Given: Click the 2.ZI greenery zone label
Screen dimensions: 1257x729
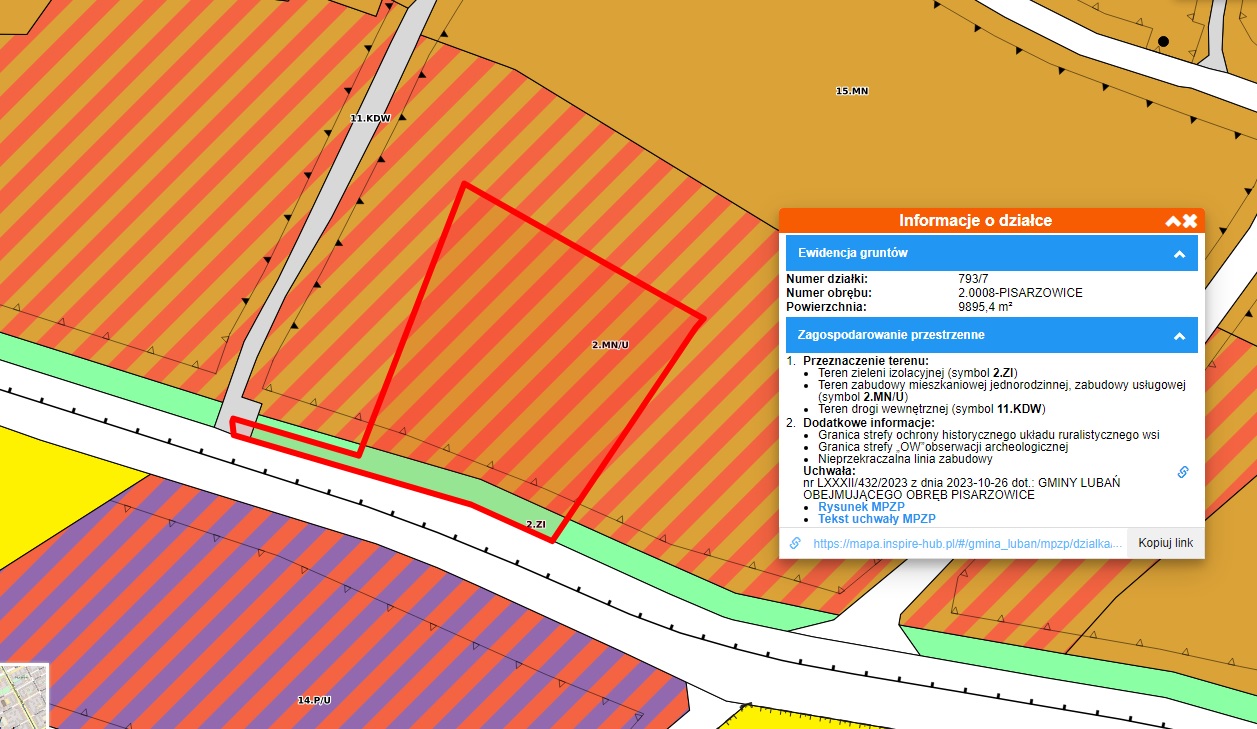Looking at the screenshot, I should (x=536, y=524).
